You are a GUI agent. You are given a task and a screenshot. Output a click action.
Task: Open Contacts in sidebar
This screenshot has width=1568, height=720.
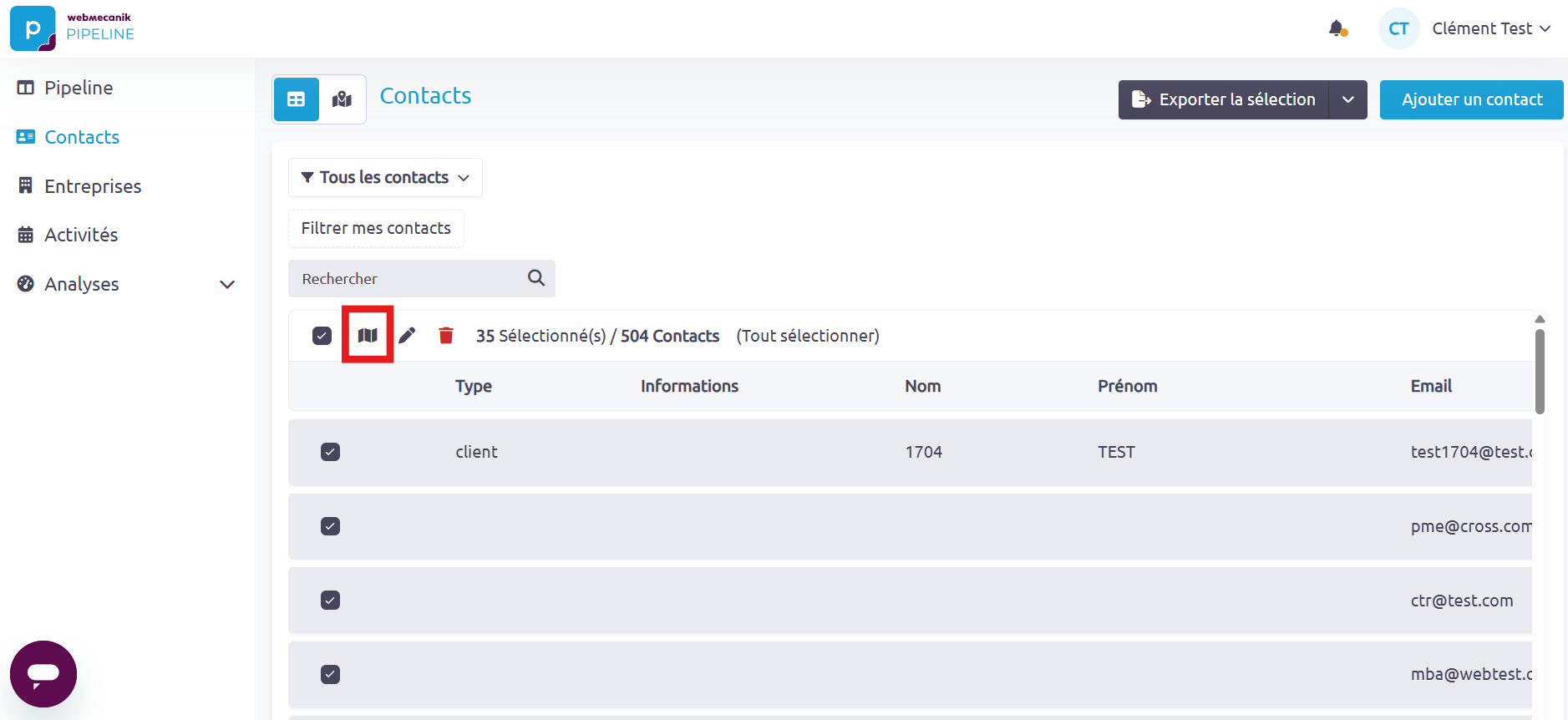[82, 137]
